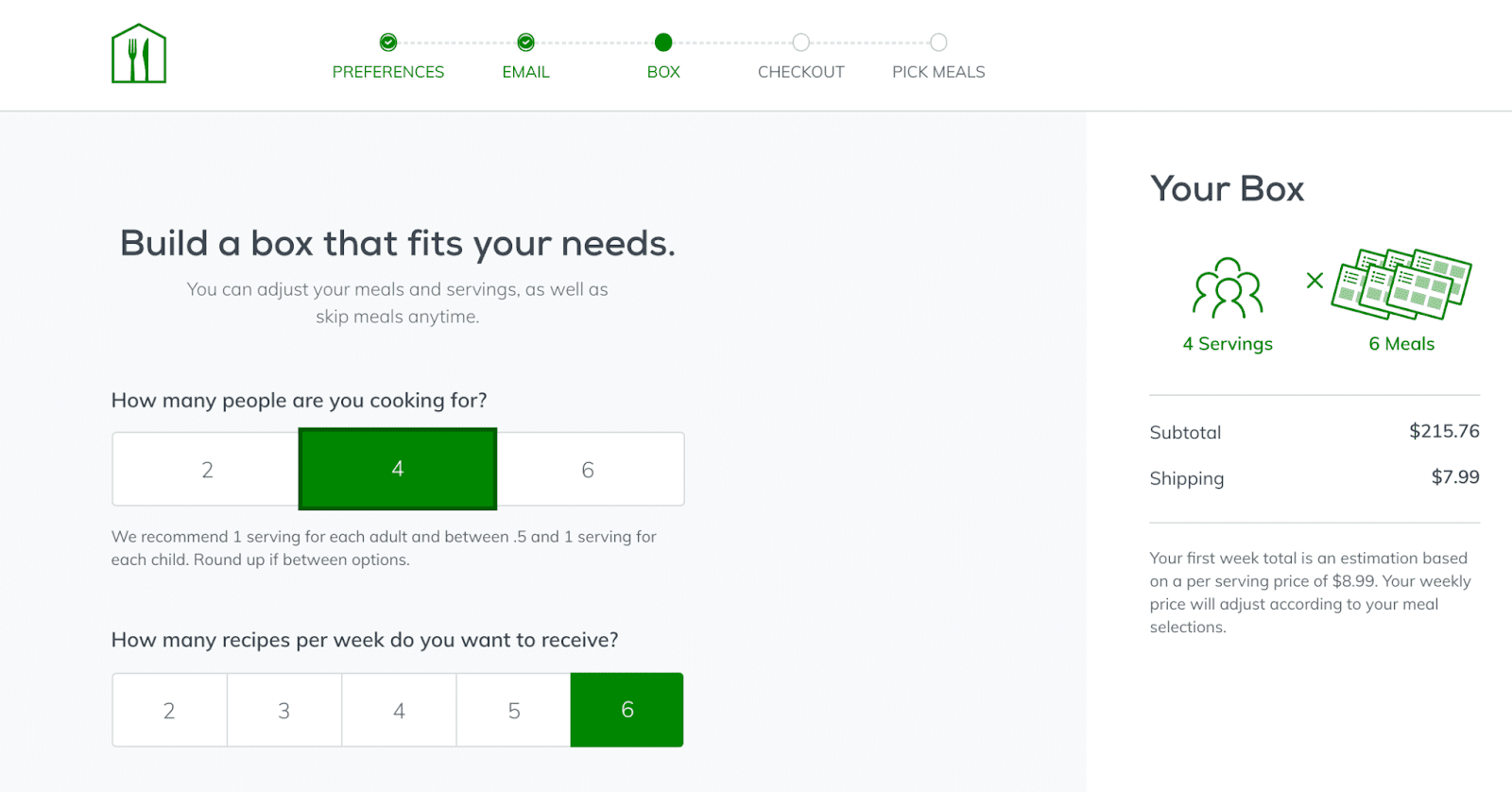Click the Pick Meals step empty circle
This screenshot has width=1512, height=792.
pyautogui.click(x=938, y=43)
